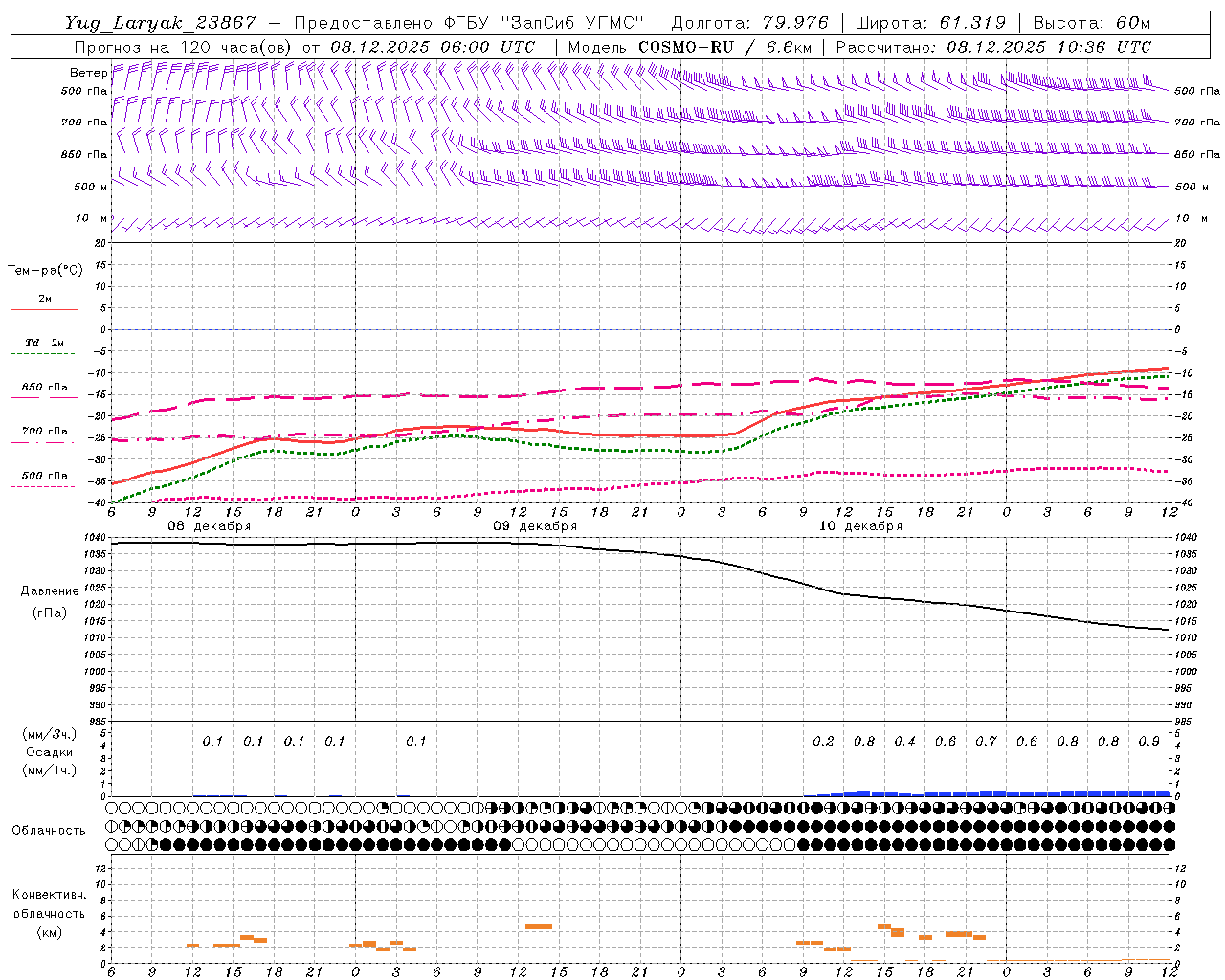Image resolution: width=1225 pixels, height=980 pixels.
Task: Click the Модель COSMO-RU / 6.6км label
Action: pos(690,47)
